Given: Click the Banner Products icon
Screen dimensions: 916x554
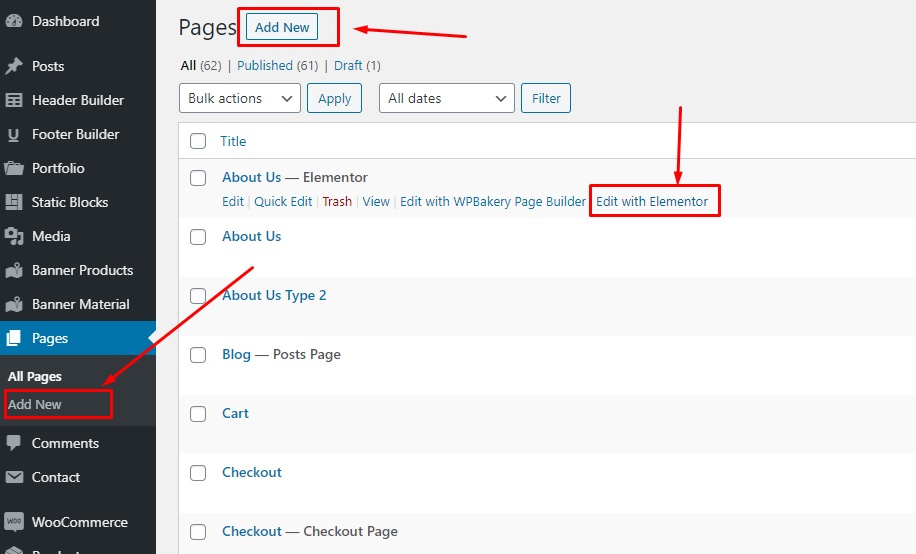Looking at the screenshot, I should coord(14,270).
